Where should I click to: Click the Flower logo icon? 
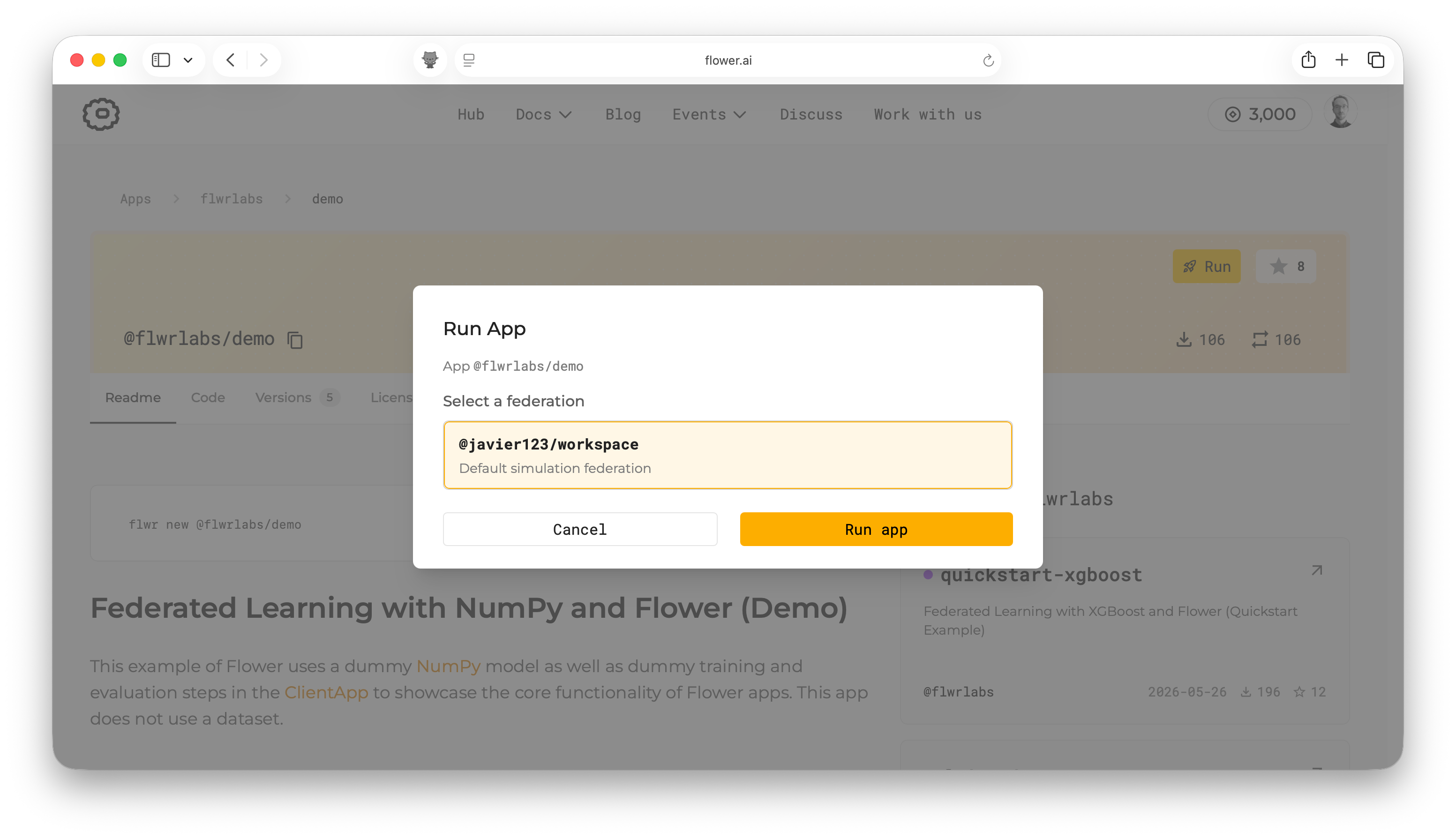click(x=101, y=114)
